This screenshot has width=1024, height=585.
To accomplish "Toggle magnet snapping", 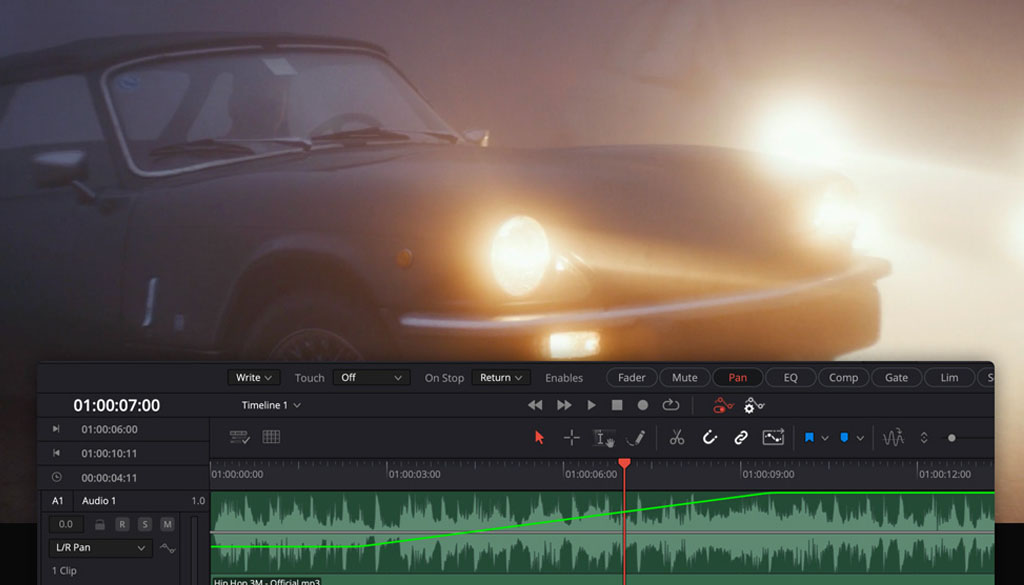I will point(709,437).
